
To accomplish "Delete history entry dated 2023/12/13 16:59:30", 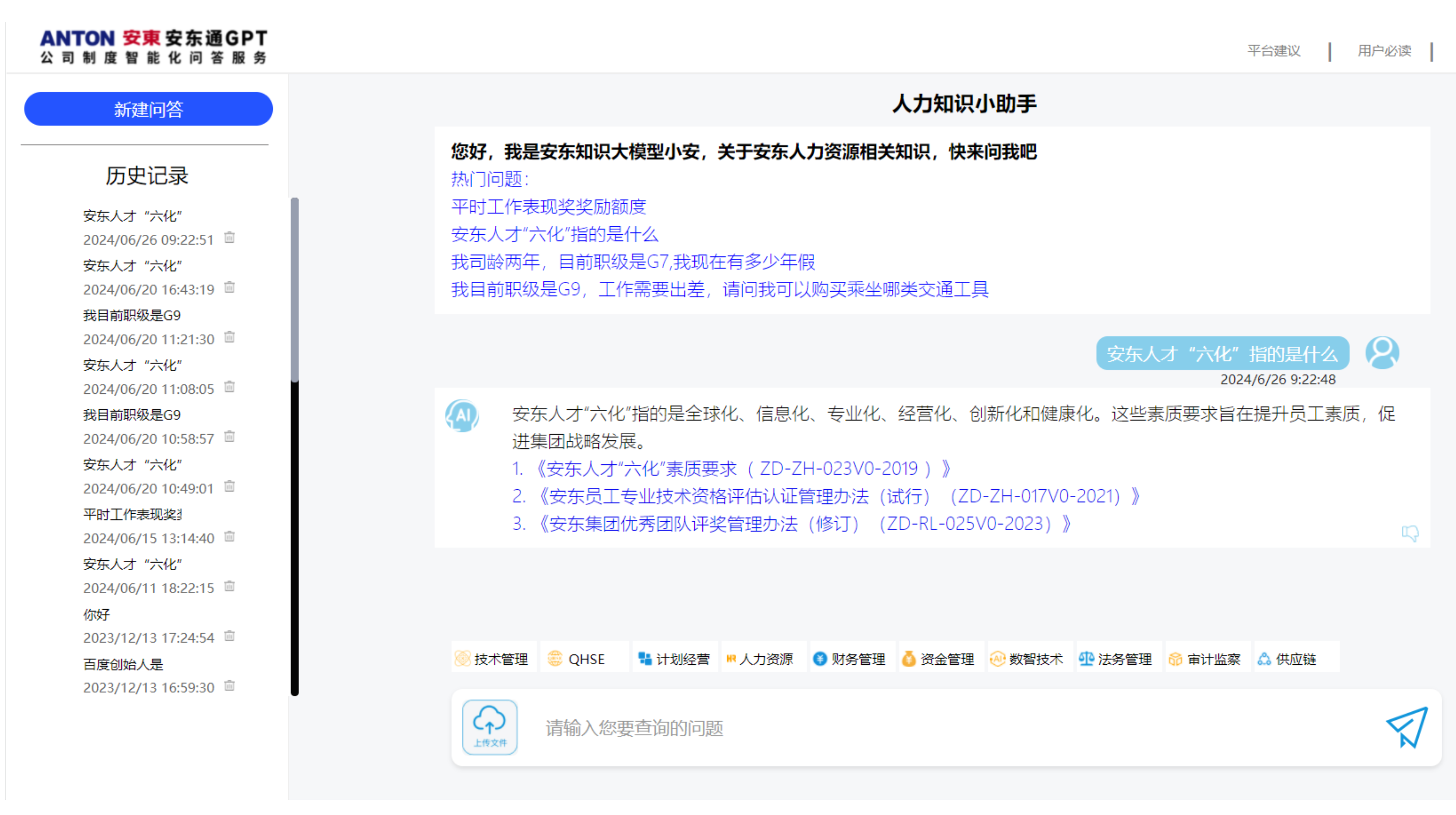I will pyautogui.click(x=229, y=686).
